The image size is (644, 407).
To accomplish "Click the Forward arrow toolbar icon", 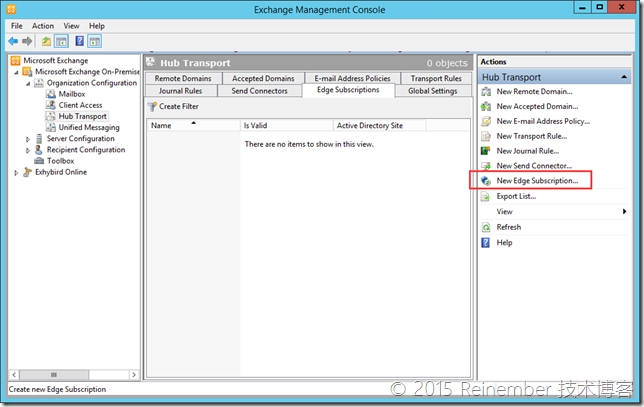I will click(x=27, y=41).
